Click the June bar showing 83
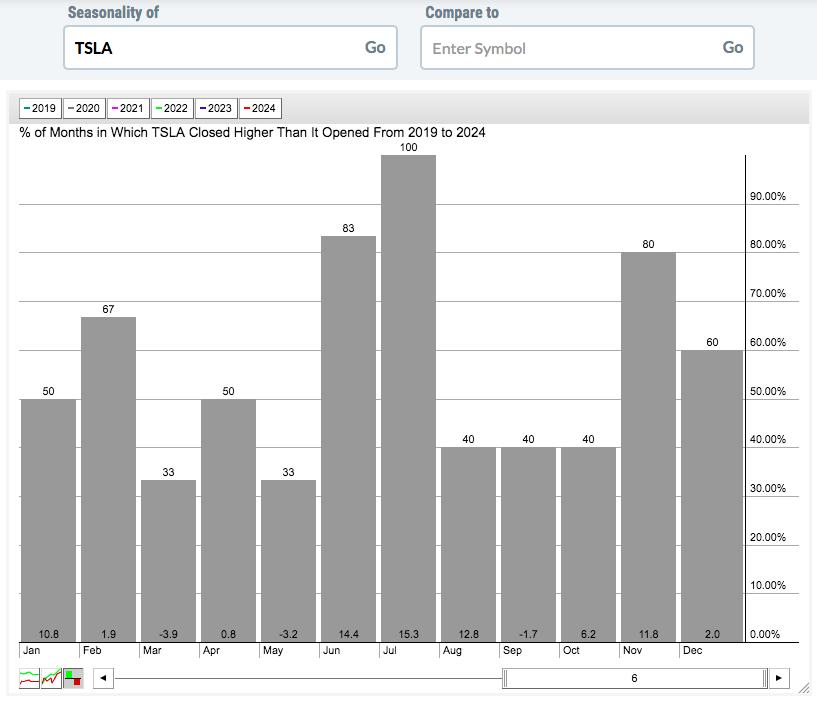This screenshot has width=817, height=702. [x=348, y=438]
